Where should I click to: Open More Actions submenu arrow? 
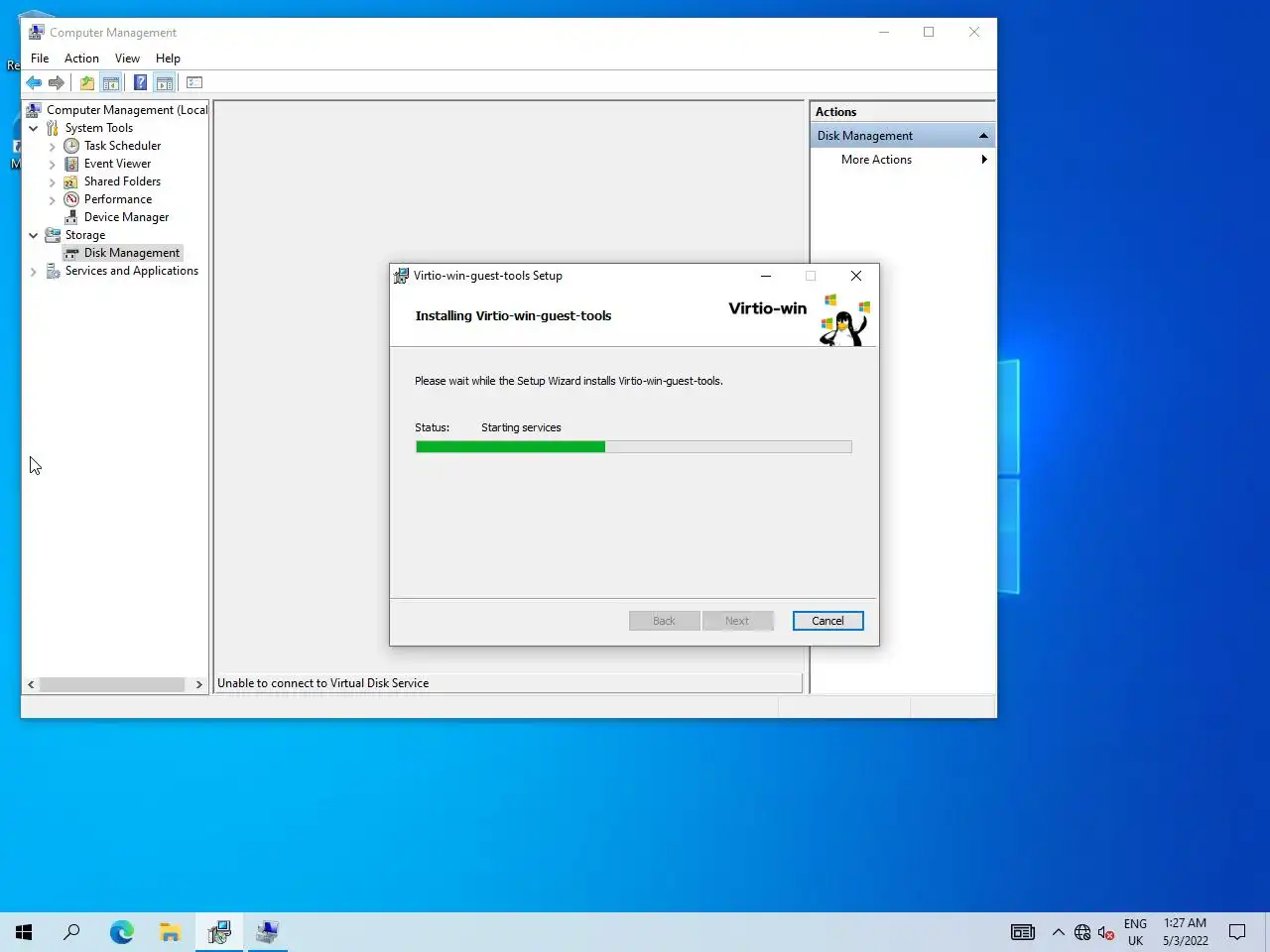tap(984, 160)
